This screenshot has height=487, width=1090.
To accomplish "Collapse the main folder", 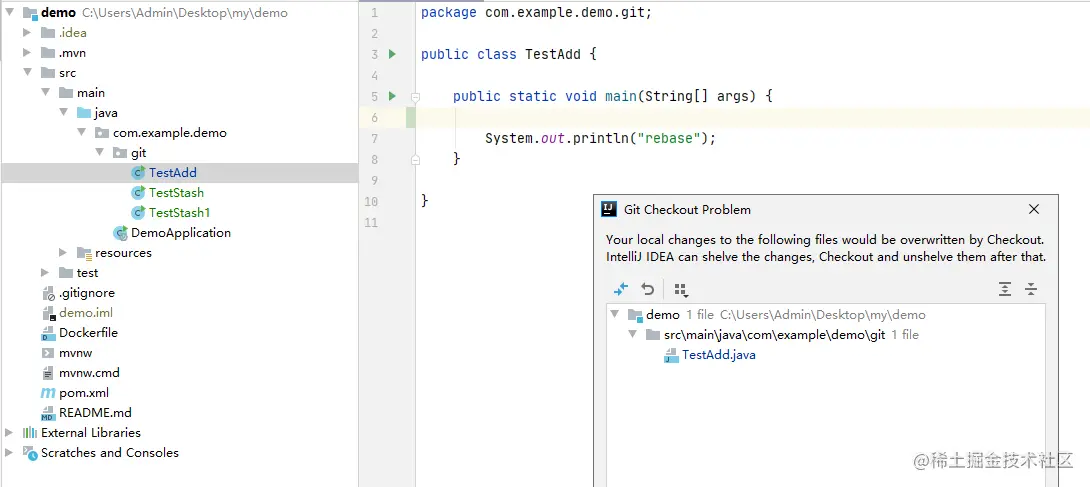I will point(45,92).
